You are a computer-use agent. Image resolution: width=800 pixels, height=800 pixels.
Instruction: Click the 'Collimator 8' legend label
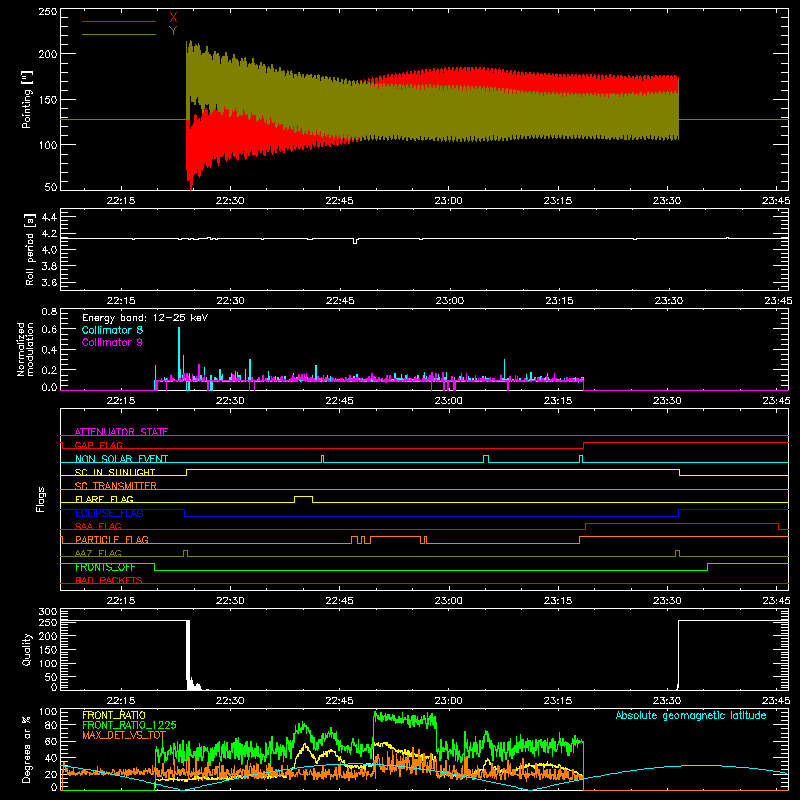coord(112,330)
